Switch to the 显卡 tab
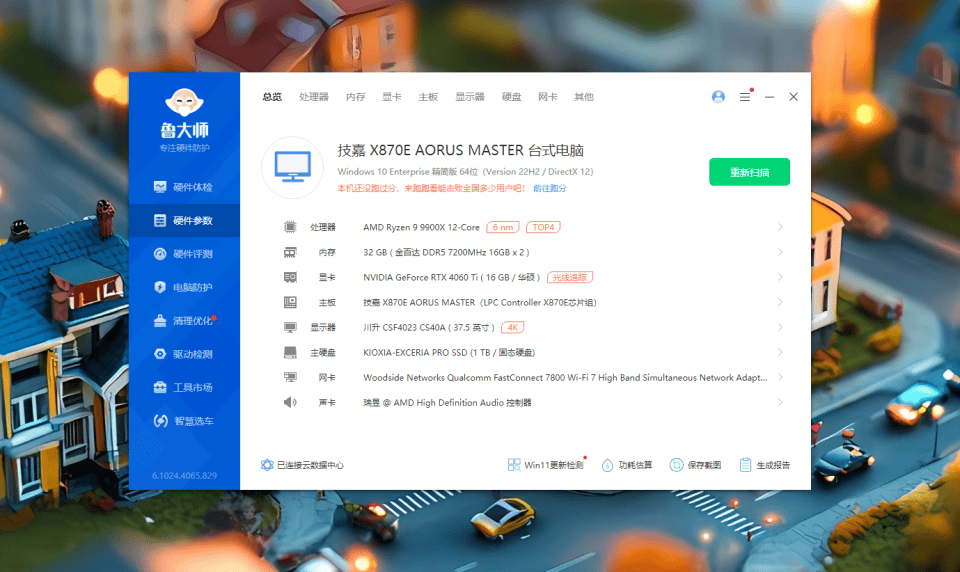The height and width of the screenshot is (572, 960). 391,97
